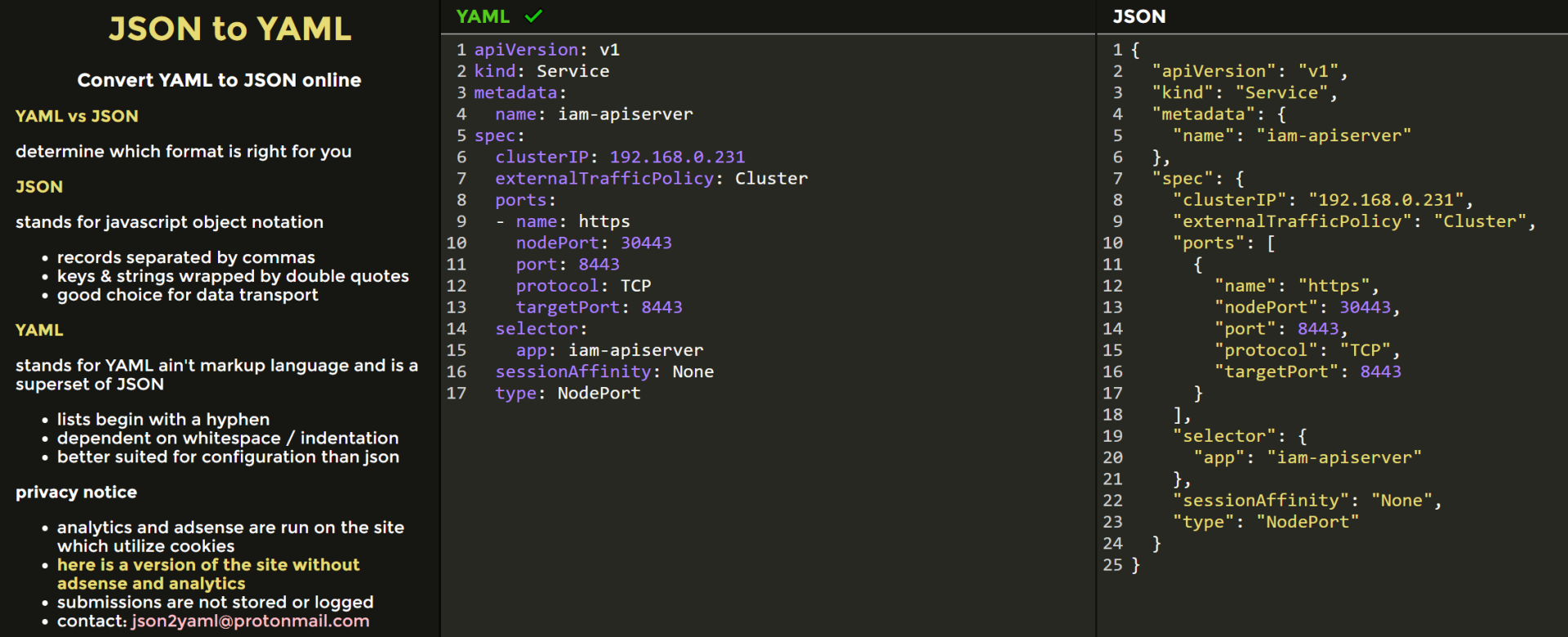Click the "JSON to YAML" site title
1568x637 pixels.
(x=230, y=29)
